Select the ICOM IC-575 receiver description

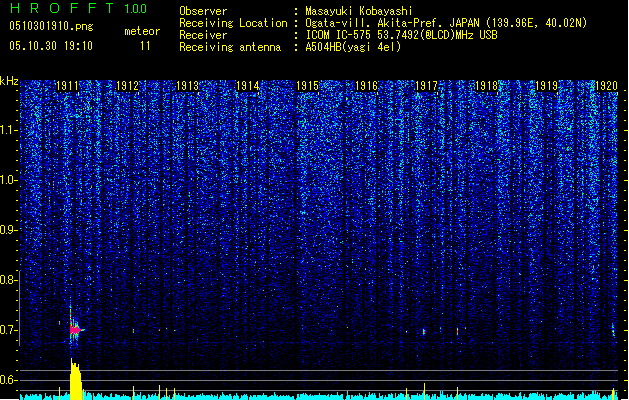pos(401,35)
